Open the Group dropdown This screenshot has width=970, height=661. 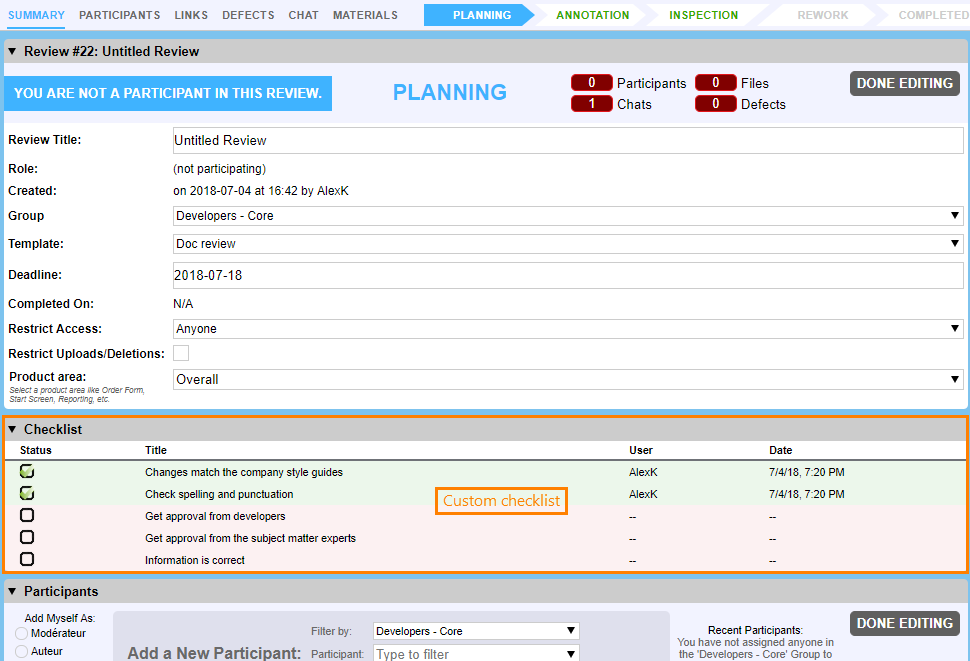click(566, 216)
